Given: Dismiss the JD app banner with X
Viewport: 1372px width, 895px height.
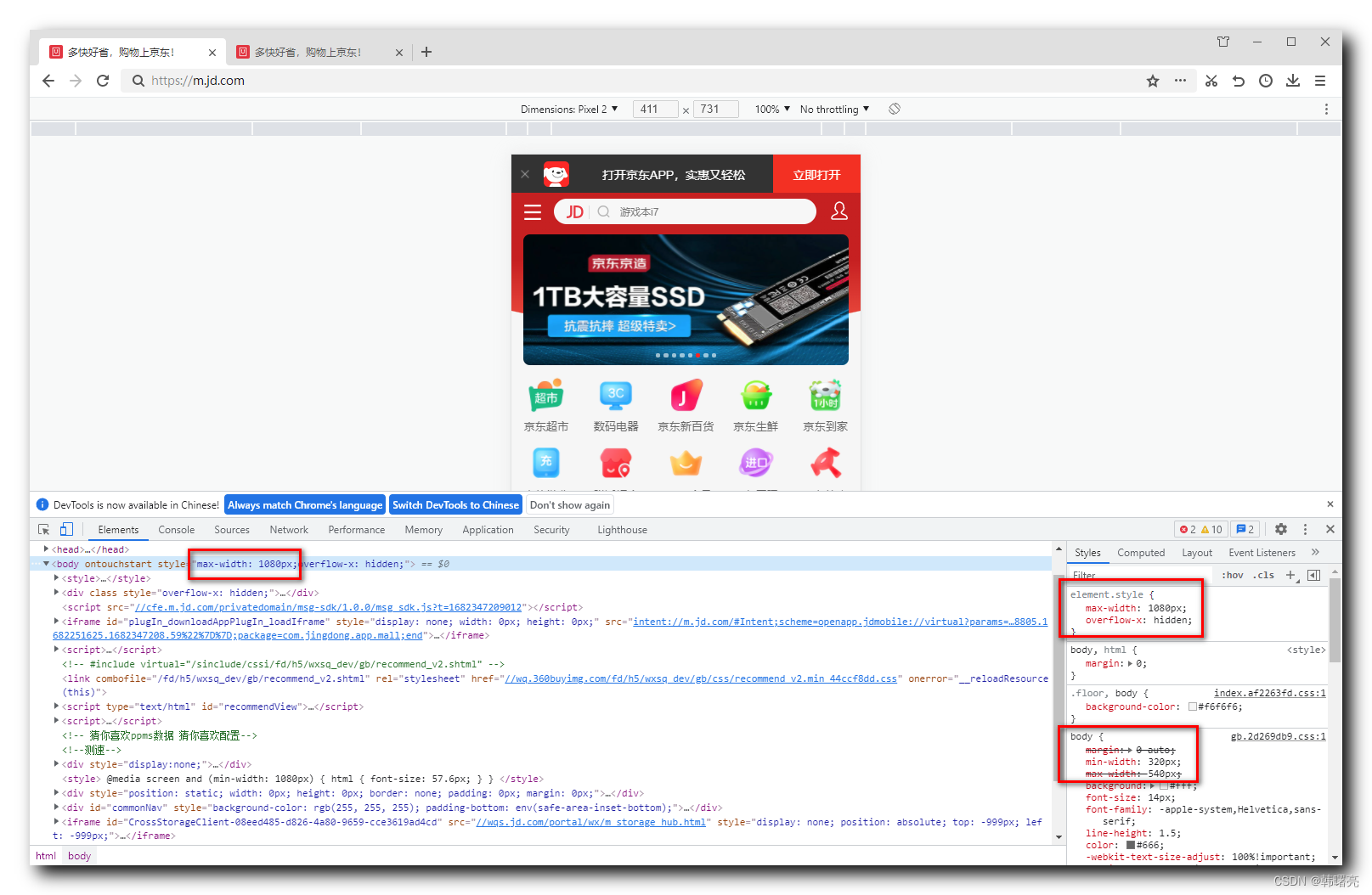Looking at the screenshot, I should point(525,174).
